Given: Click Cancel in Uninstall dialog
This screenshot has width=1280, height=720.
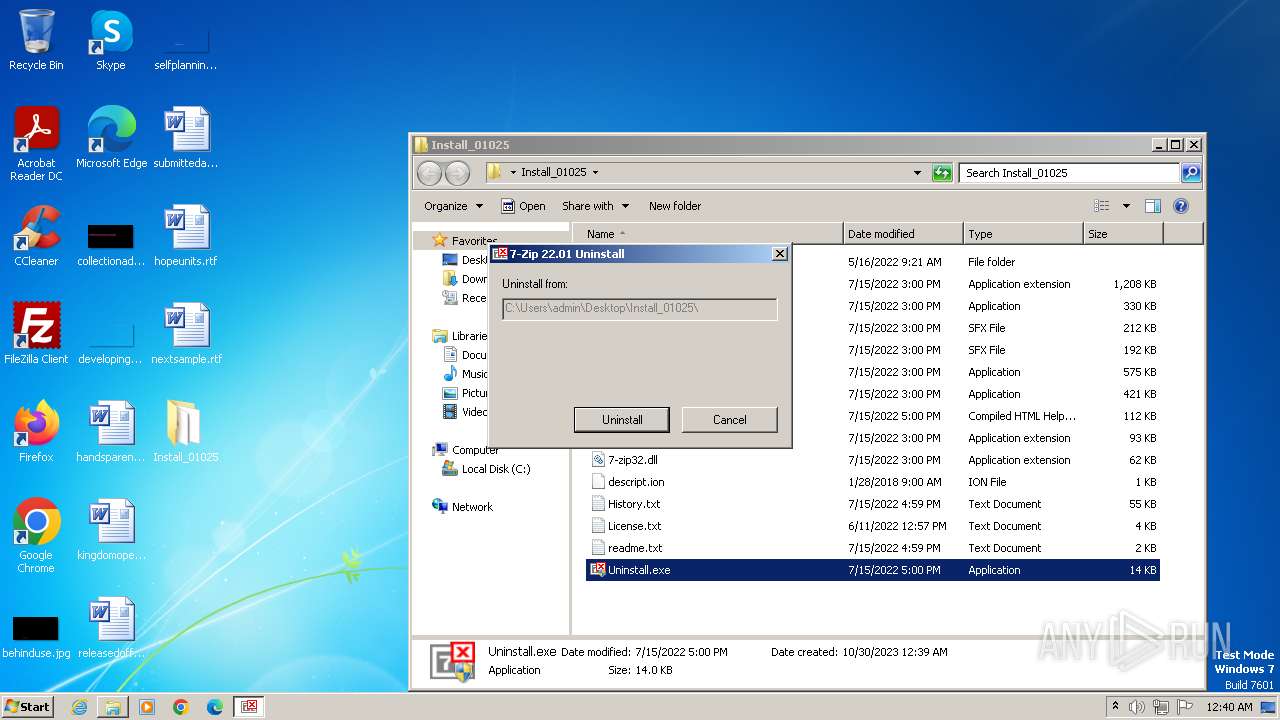Looking at the screenshot, I should pos(729,420).
